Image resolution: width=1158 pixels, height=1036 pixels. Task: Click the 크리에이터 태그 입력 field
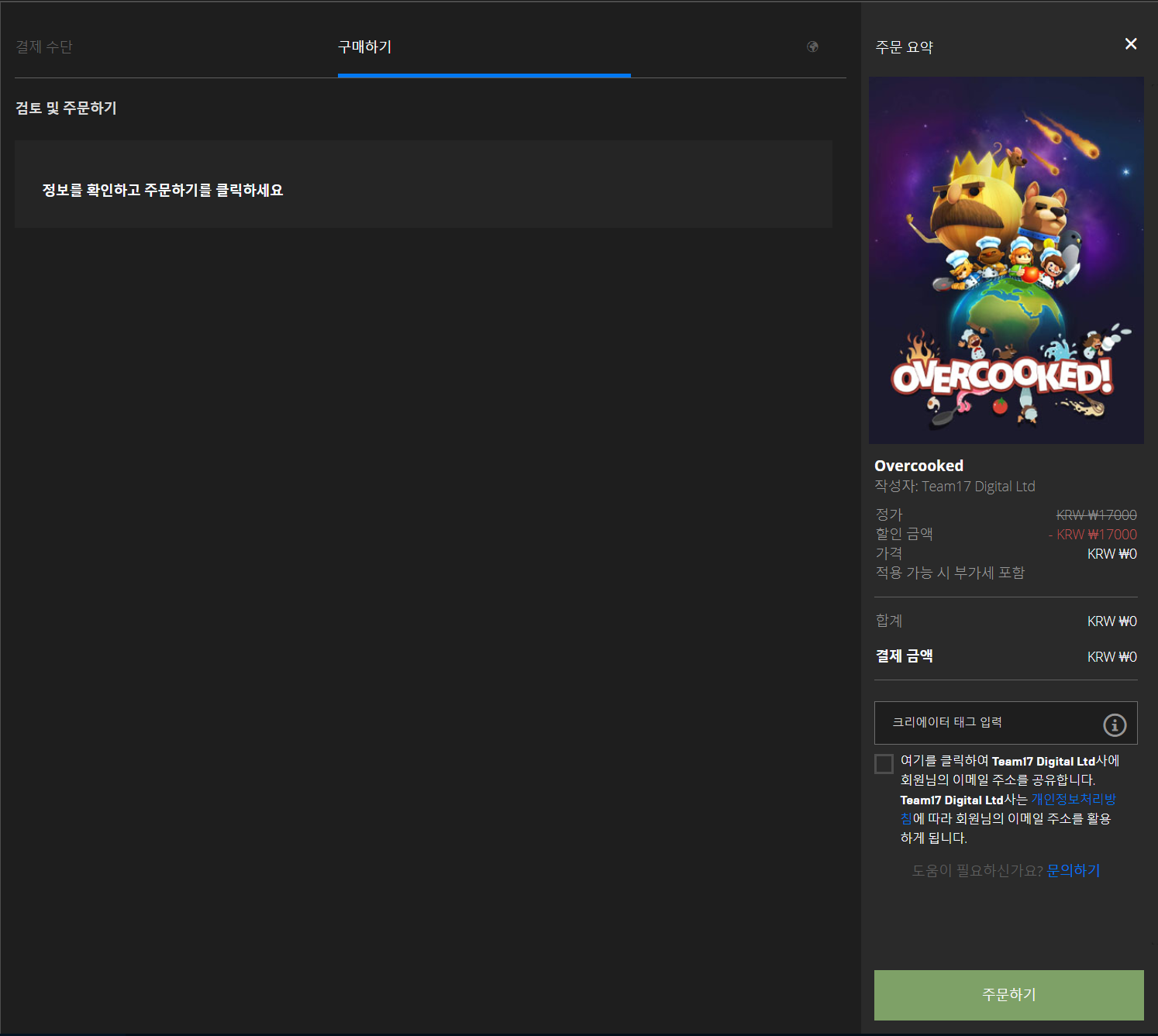click(1005, 722)
